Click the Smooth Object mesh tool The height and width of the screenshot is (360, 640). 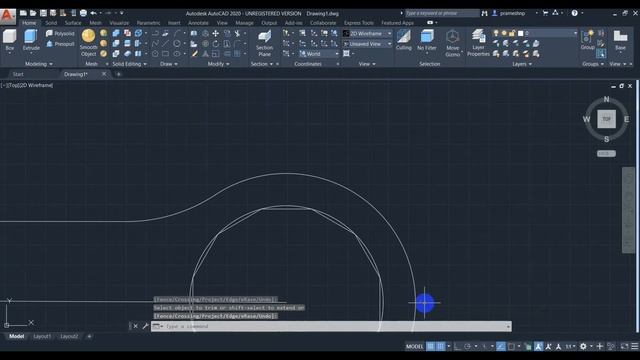(88, 42)
